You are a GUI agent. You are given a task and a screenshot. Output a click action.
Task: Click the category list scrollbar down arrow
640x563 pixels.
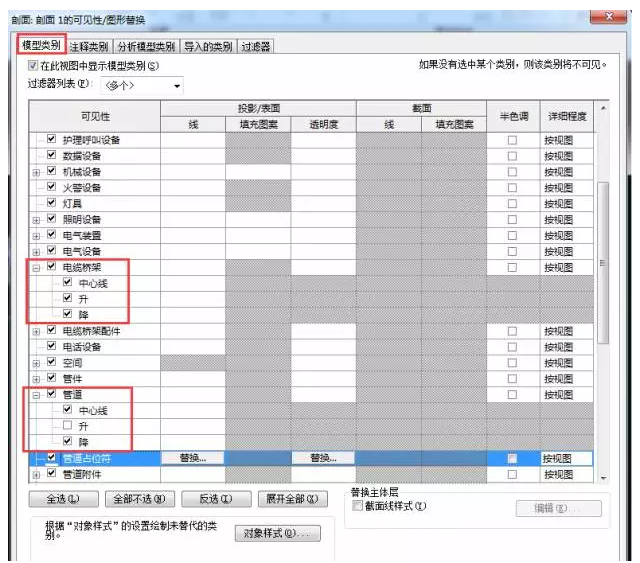click(x=603, y=478)
